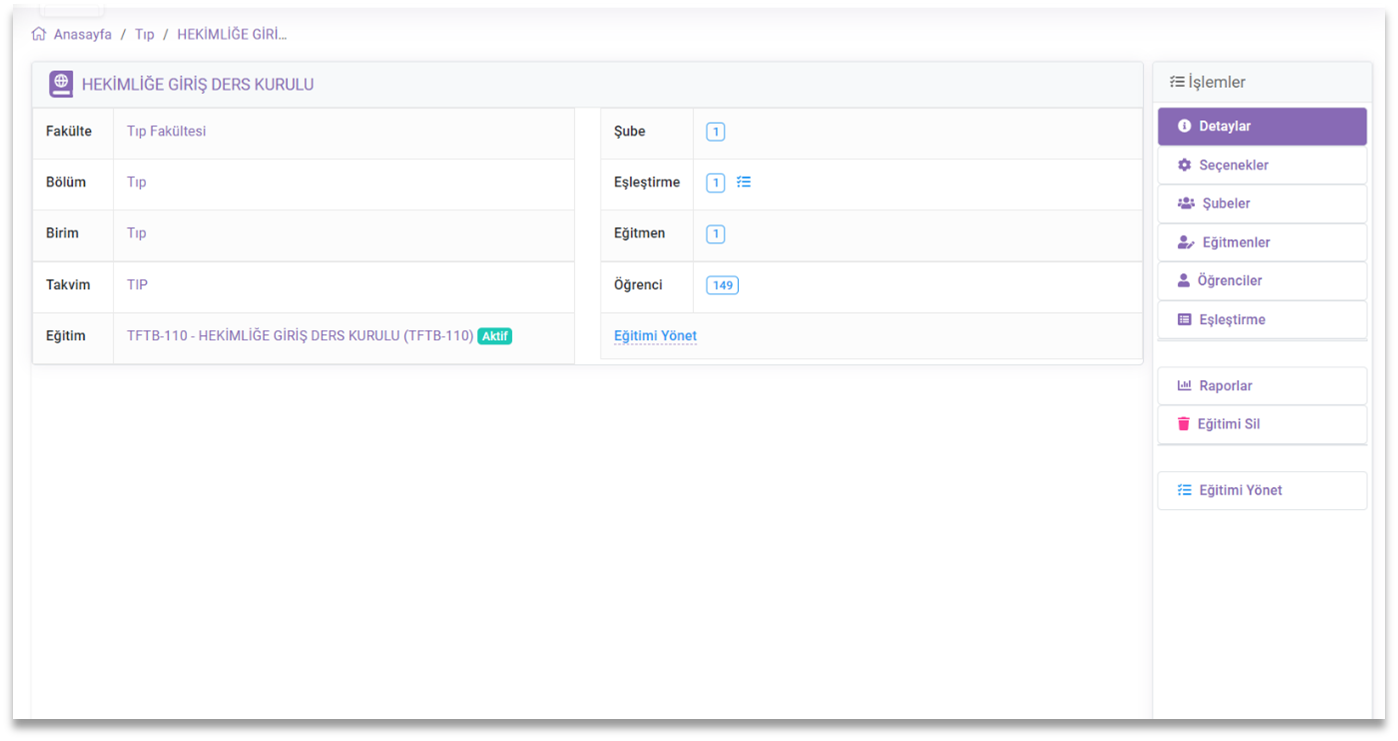Click the Şube count badge

point(715,132)
